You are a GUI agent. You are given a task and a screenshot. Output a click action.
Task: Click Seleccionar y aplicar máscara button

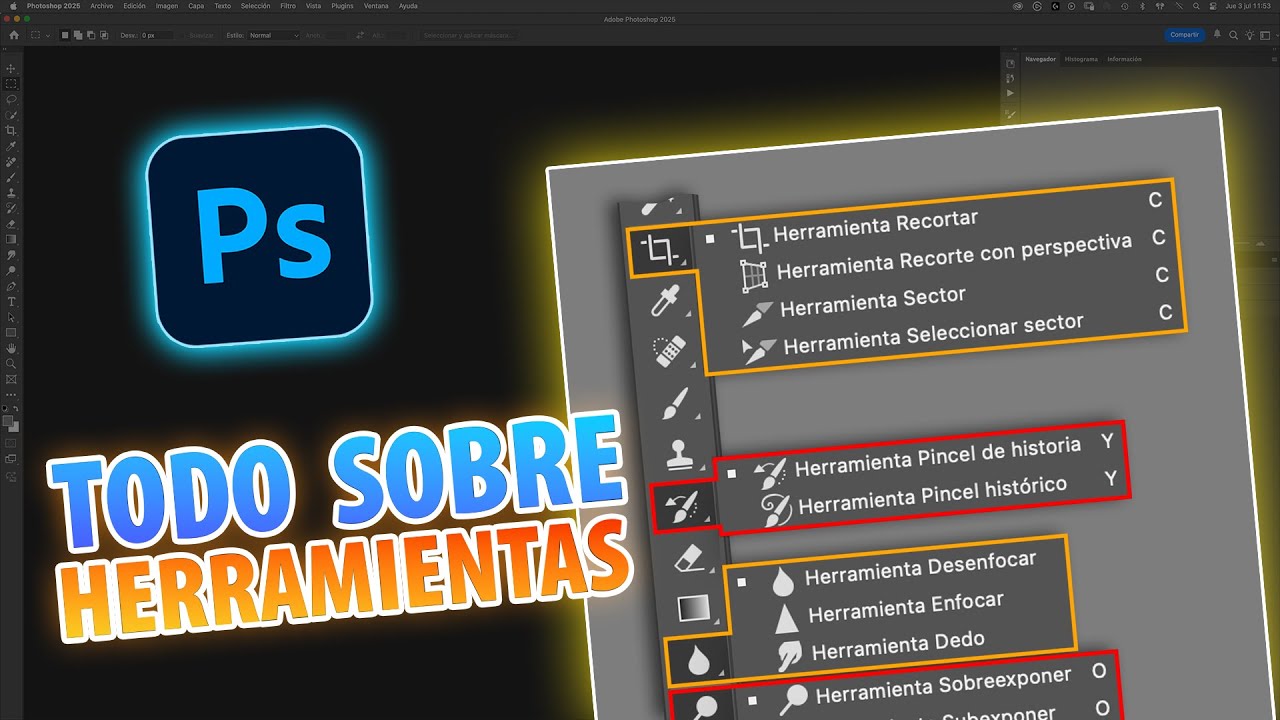(x=468, y=35)
